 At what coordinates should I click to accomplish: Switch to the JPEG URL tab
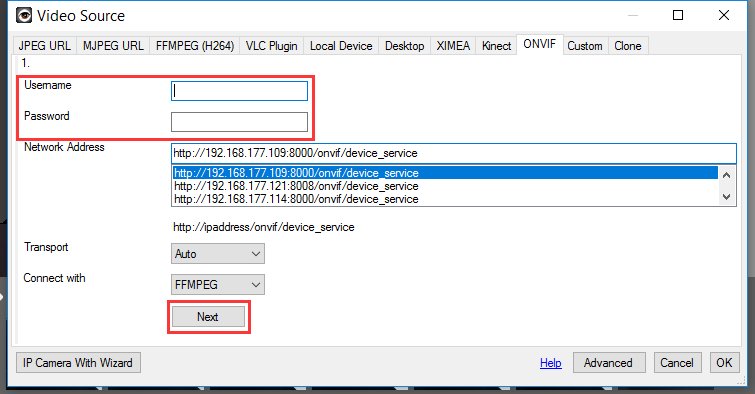coord(44,46)
